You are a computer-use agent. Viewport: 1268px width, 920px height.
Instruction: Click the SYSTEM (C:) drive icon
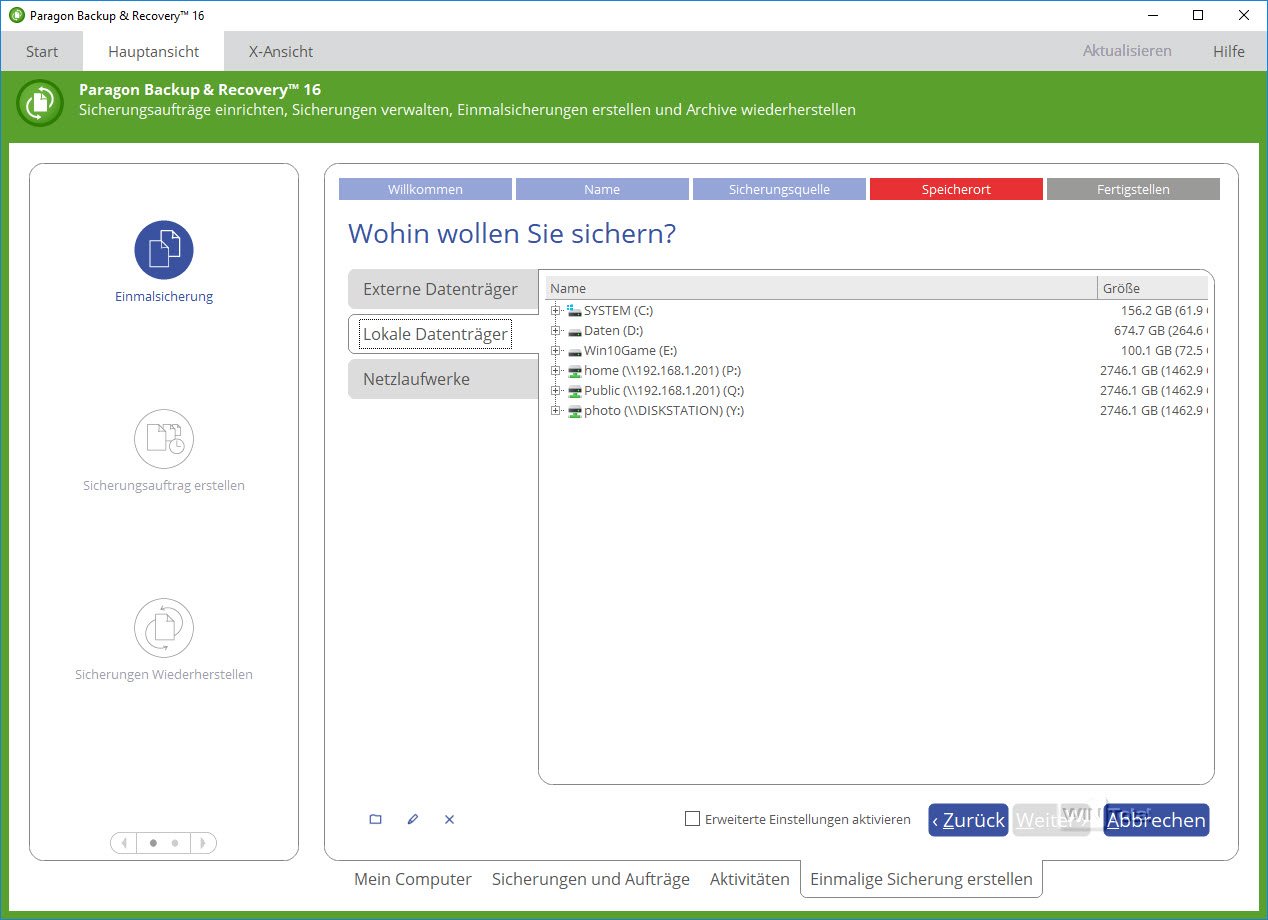coord(574,311)
